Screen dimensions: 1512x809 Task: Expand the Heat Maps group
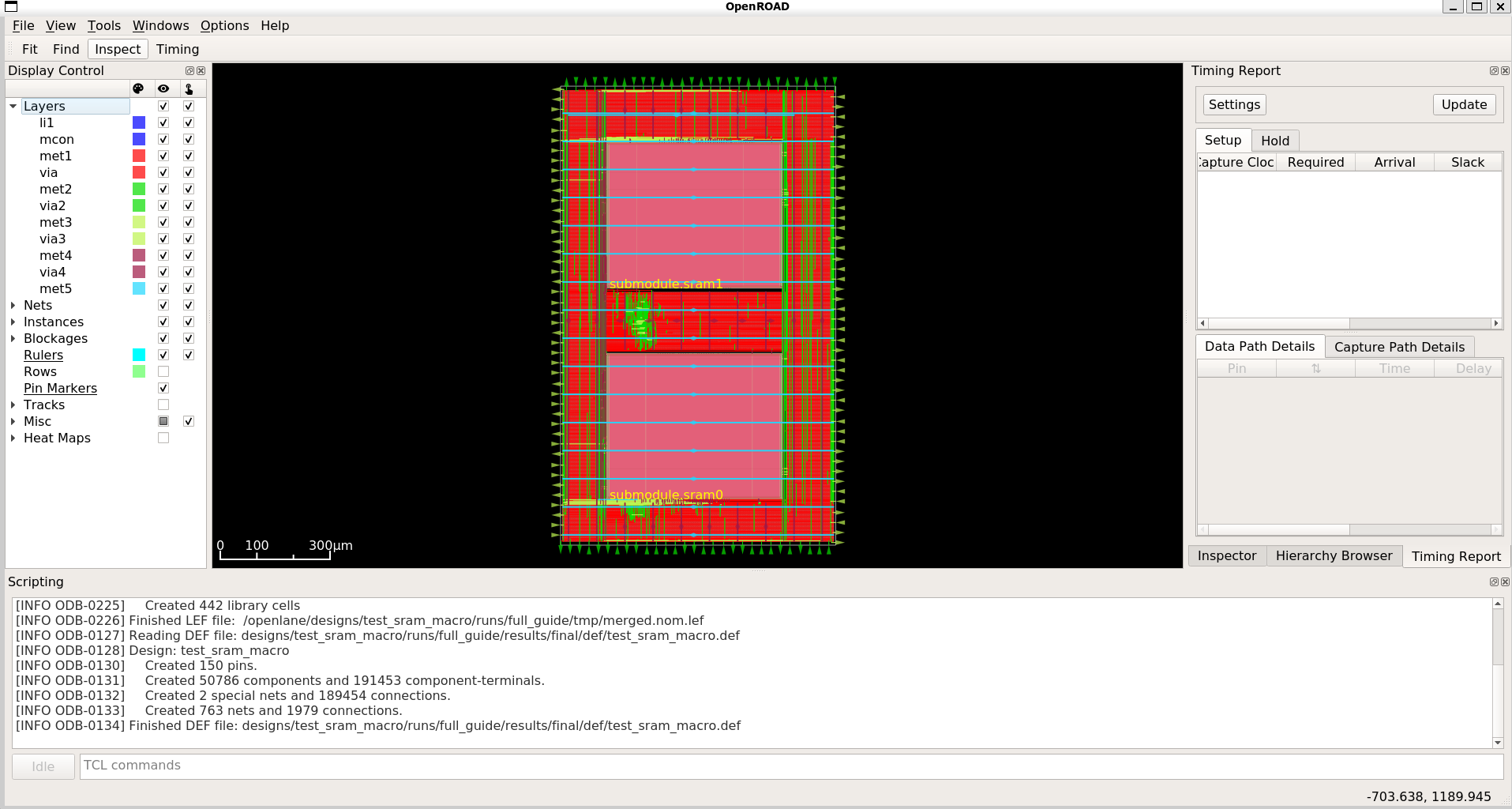tap(13, 438)
